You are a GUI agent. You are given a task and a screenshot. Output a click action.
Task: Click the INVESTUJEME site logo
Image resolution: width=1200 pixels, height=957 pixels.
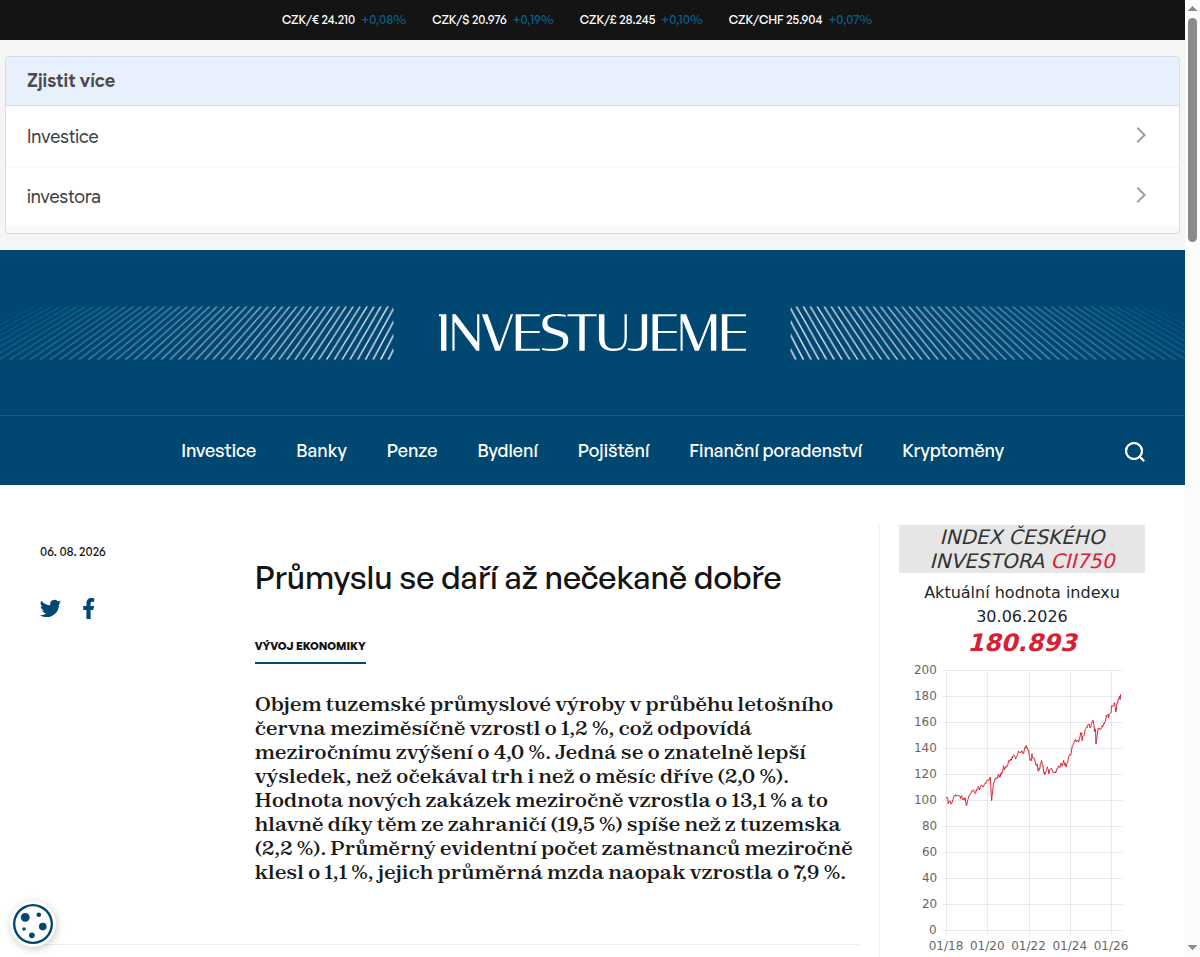point(593,333)
